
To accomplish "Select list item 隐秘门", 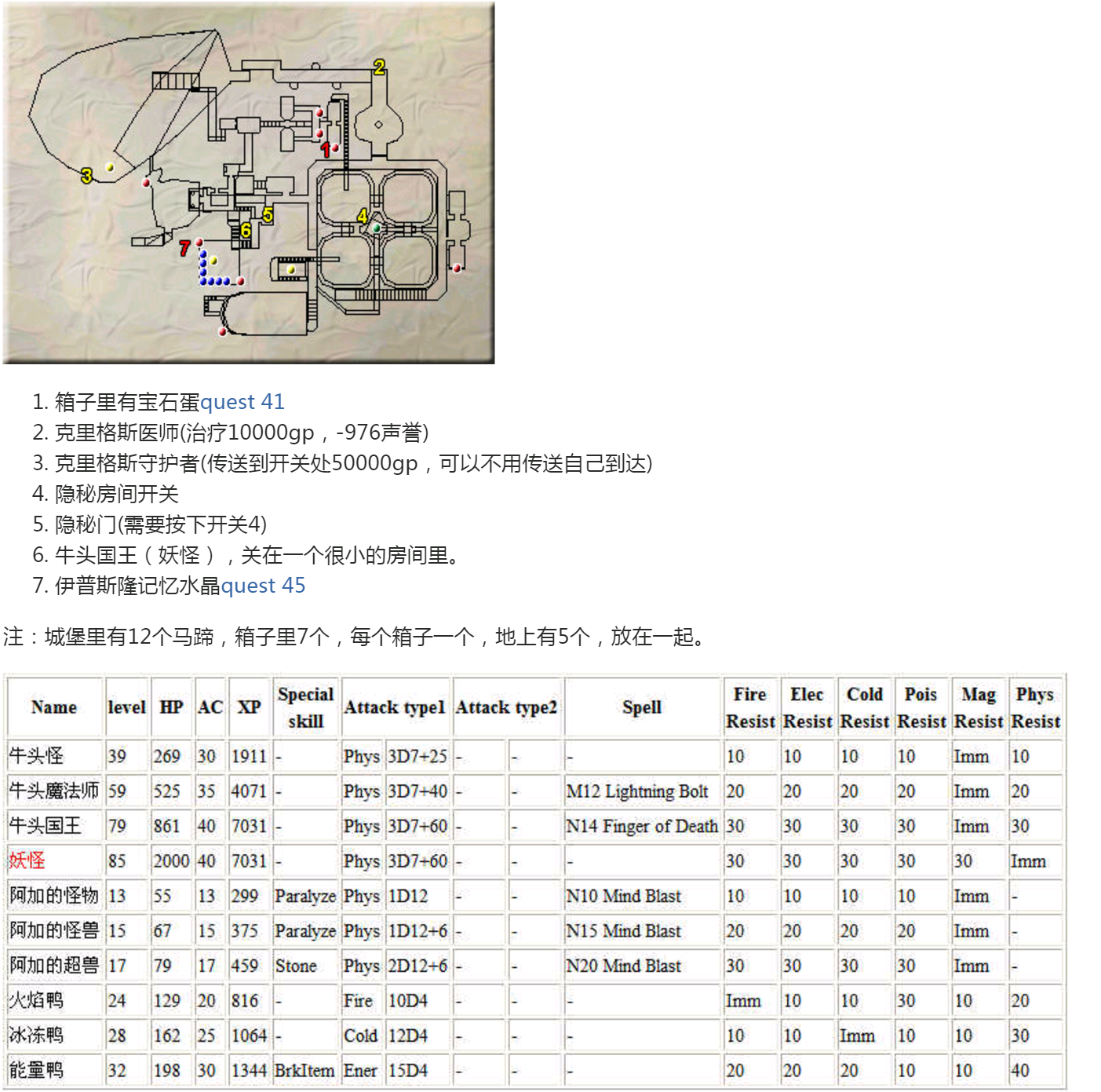I will point(161,524).
